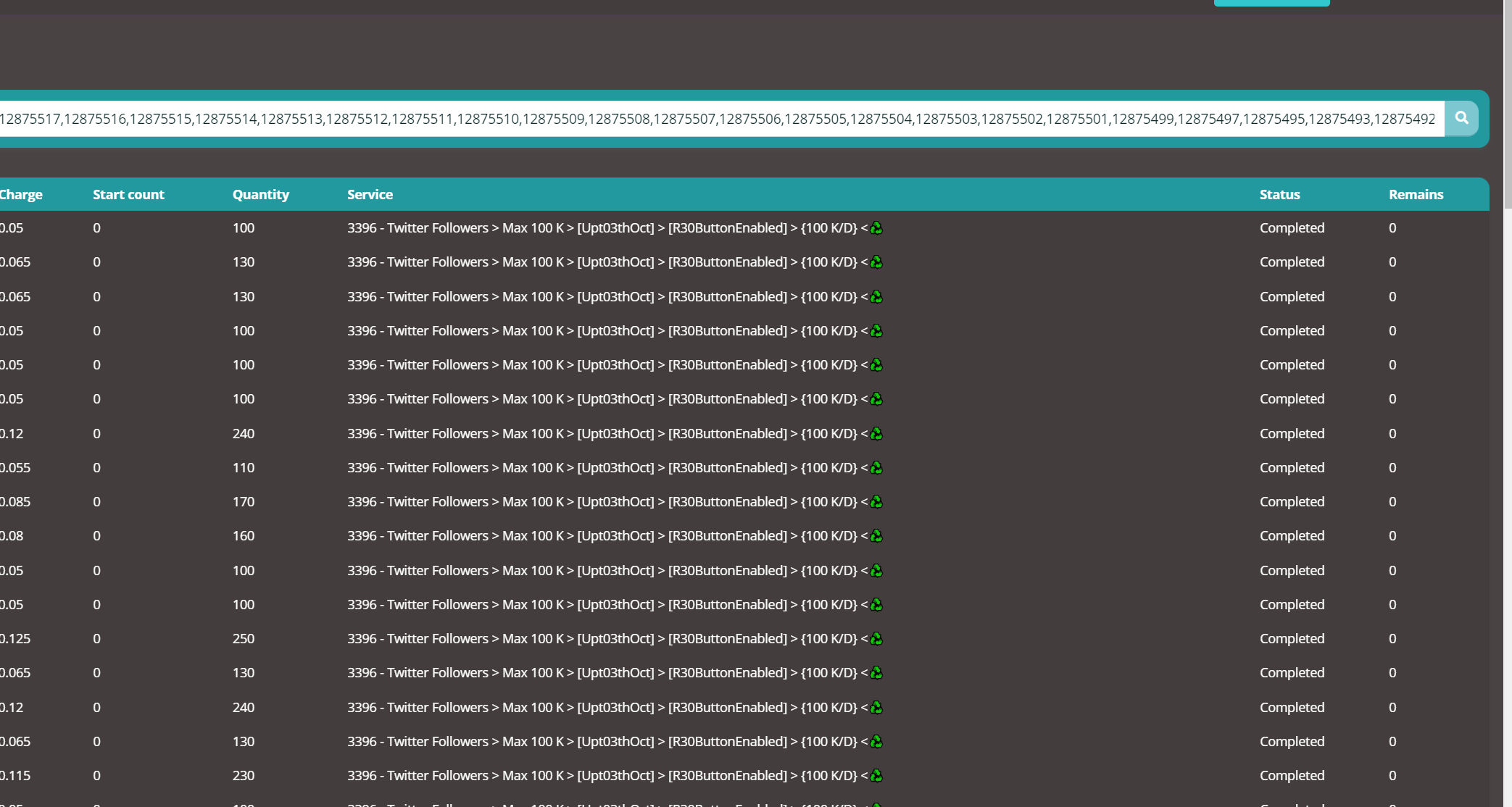The image size is (1512, 807).
Task: Click the charge value 0.125
Action: click(15, 638)
